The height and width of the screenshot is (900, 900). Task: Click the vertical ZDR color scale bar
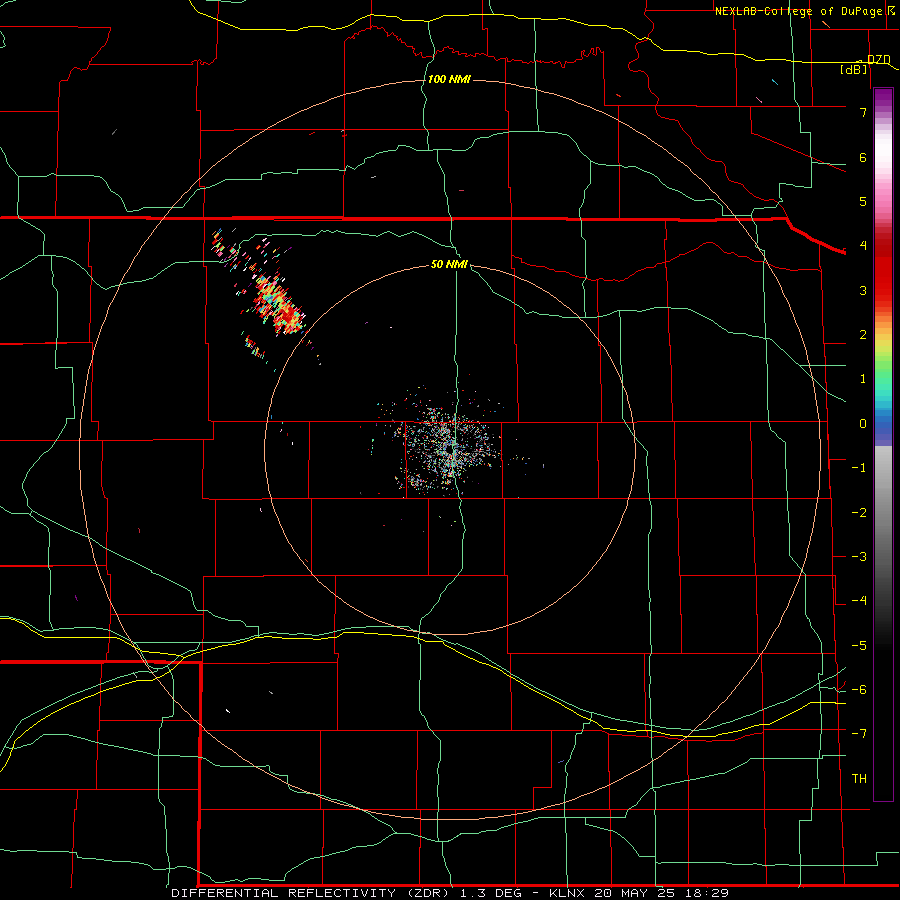pos(883,444)
